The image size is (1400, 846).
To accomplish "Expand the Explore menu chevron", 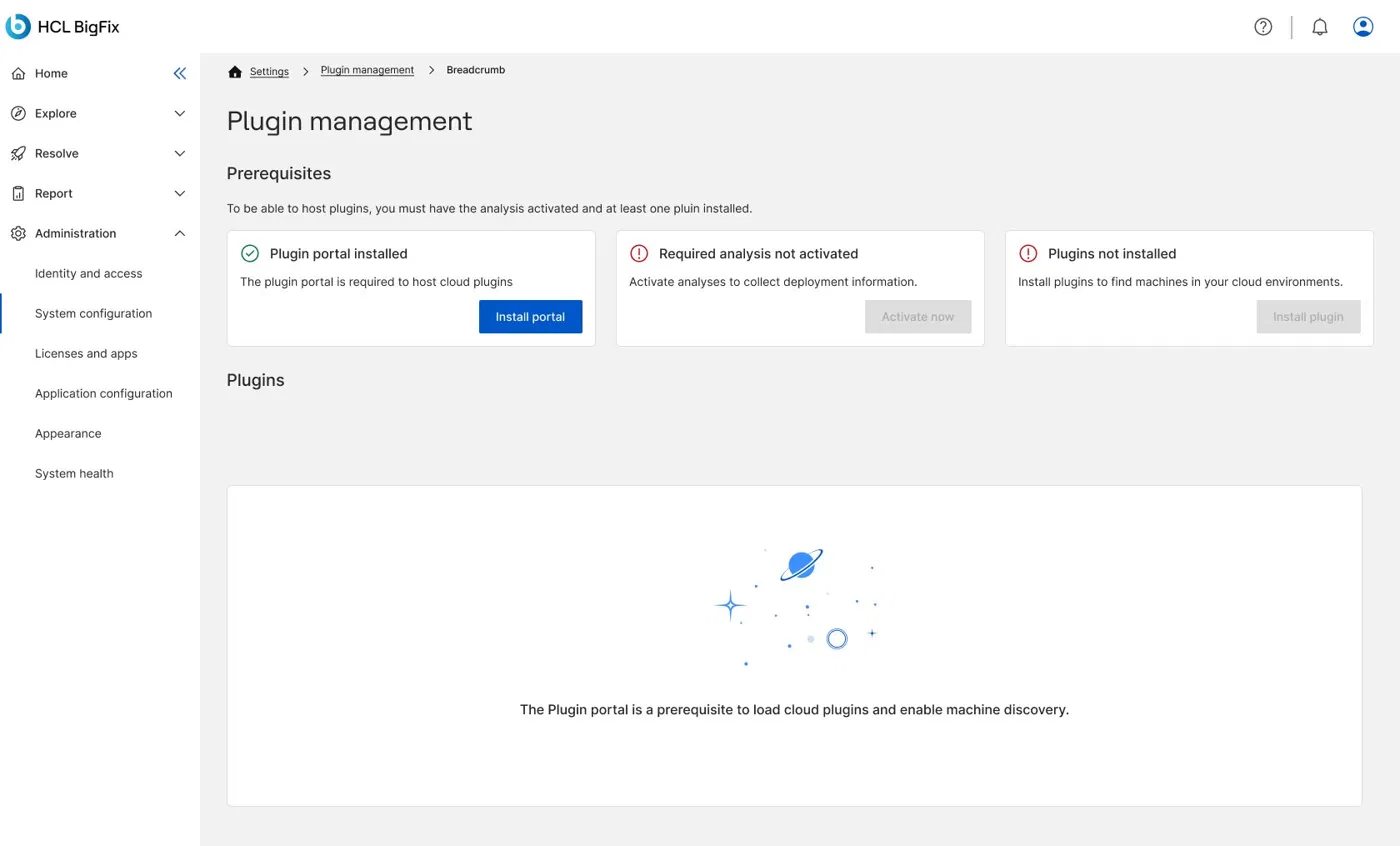I will [180, 113].
